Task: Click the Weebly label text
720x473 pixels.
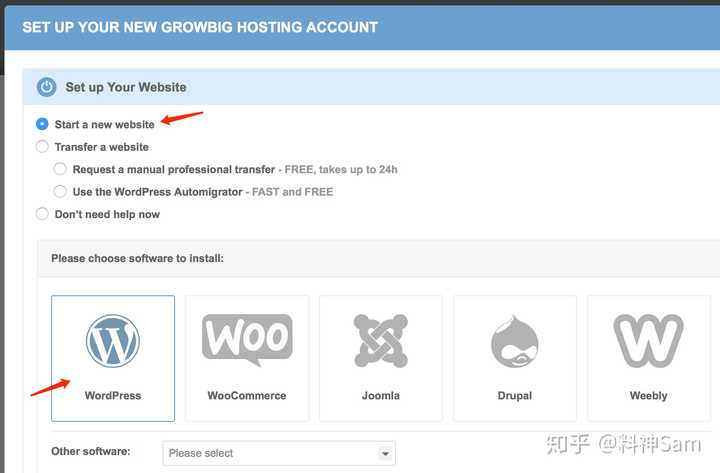Action: pyautogui.click(x=648, y=396)
